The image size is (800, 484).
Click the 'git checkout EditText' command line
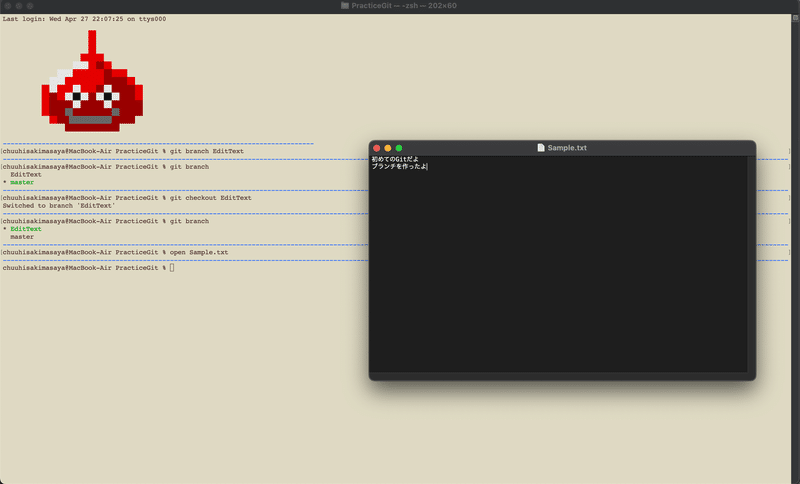tap(127, 197)
